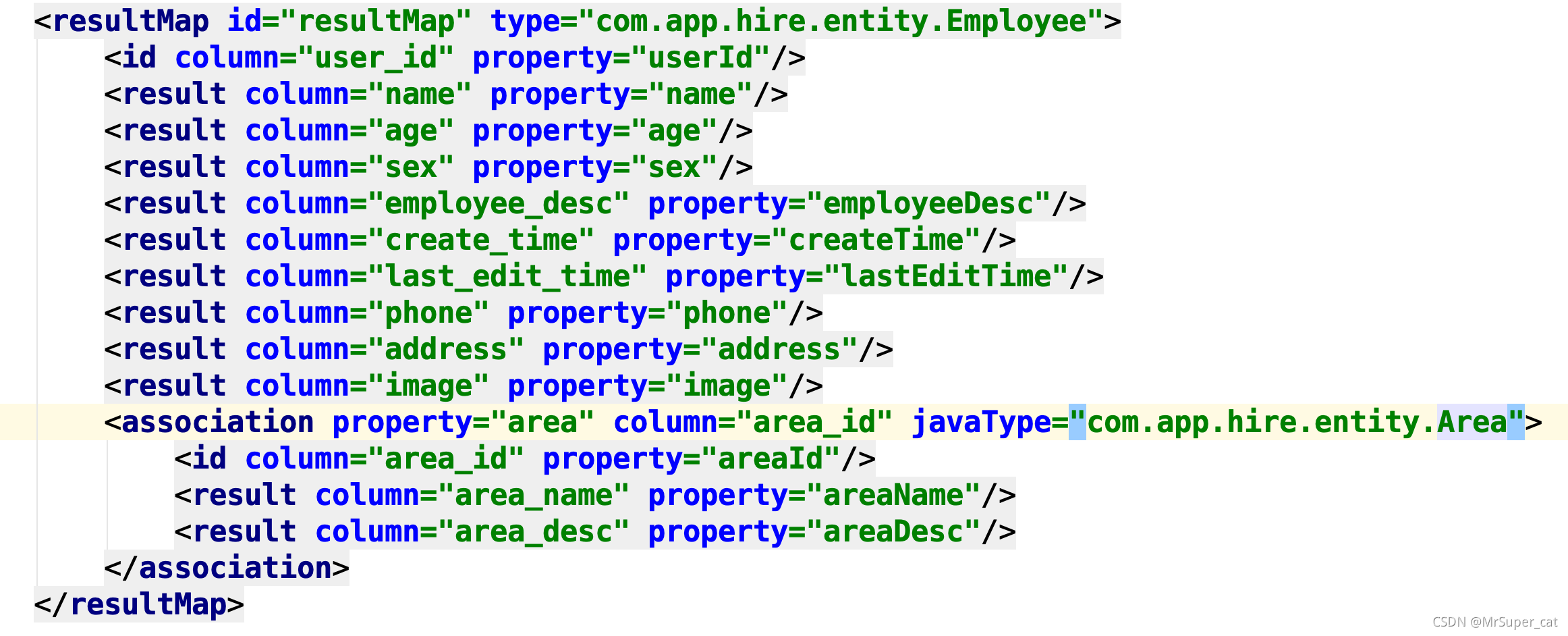Click the javaType attribute name
The height and width of the screenshot is (636, 1568).
(981, 423)
